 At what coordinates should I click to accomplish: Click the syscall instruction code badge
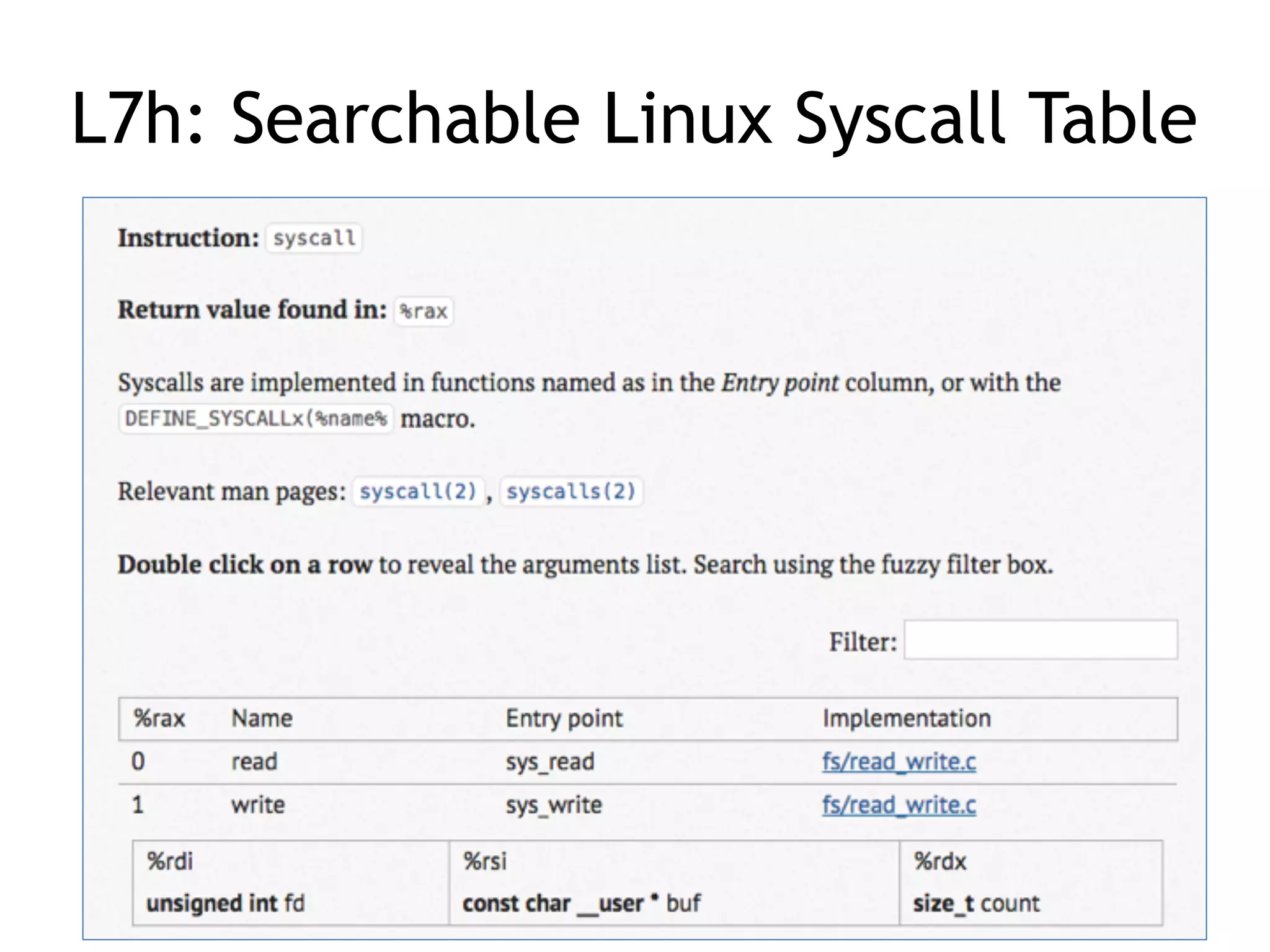click(314, 238)
